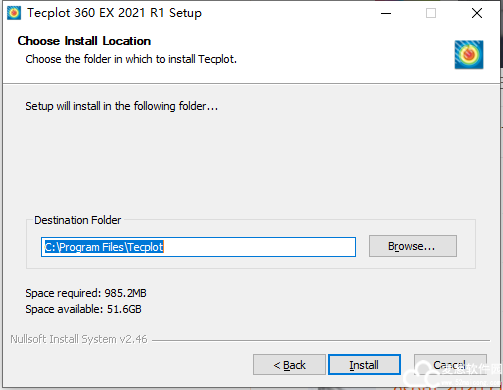Go to previous step with Back button
Viewport: 503px width, 390px height.
click(289, 365)
